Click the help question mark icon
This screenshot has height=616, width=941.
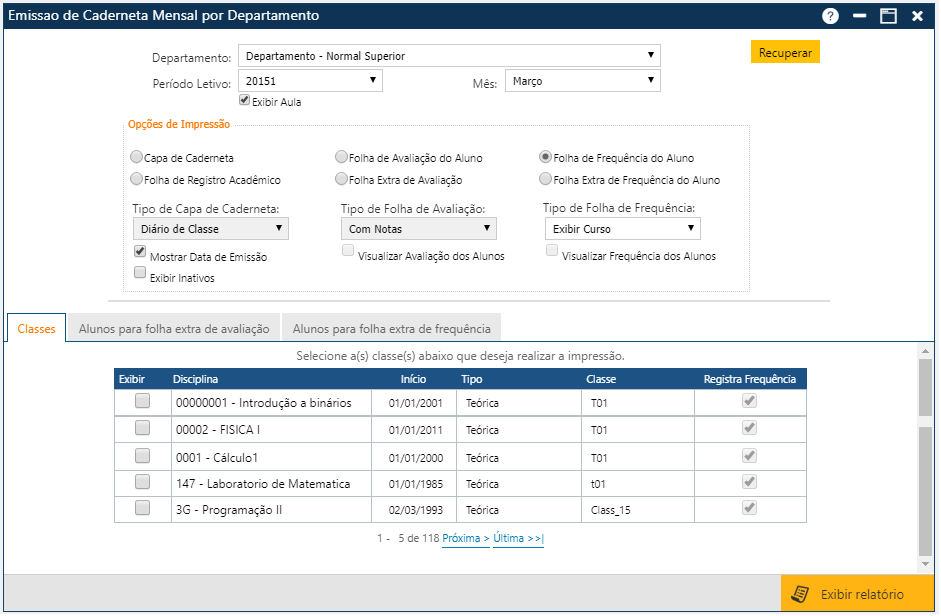(830, 16)
